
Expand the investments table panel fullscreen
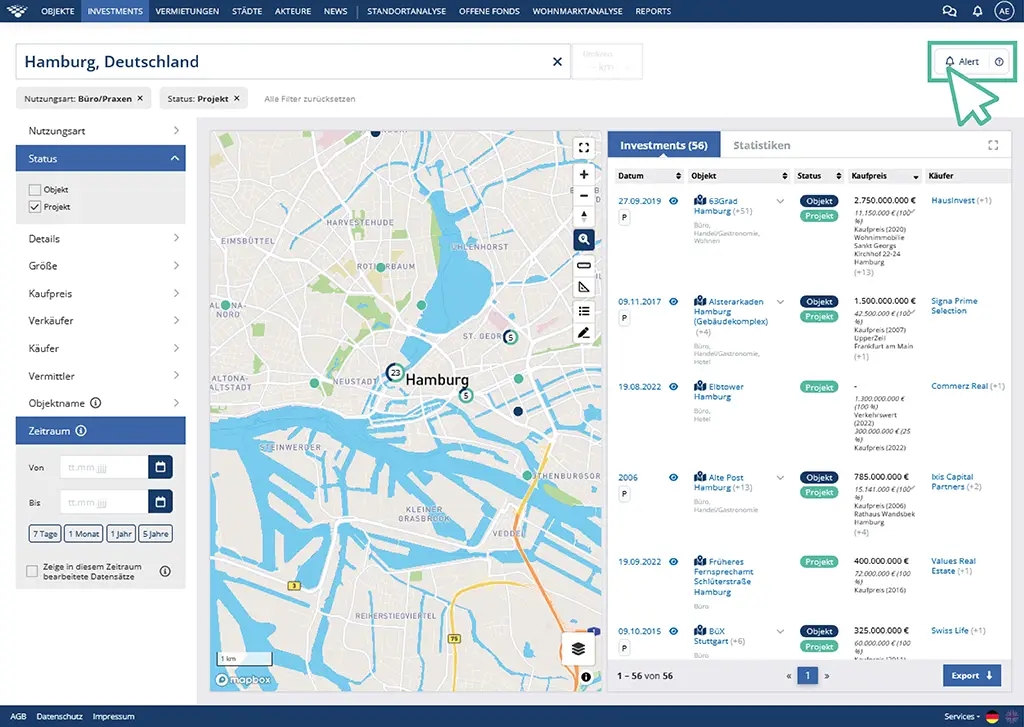point(993,145)
